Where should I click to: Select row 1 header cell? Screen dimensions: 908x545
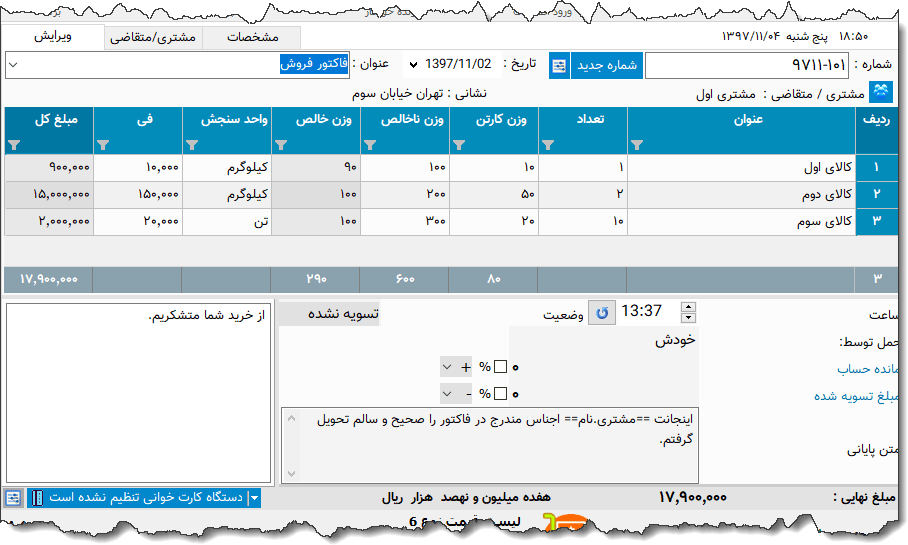[x=876, y=167]
